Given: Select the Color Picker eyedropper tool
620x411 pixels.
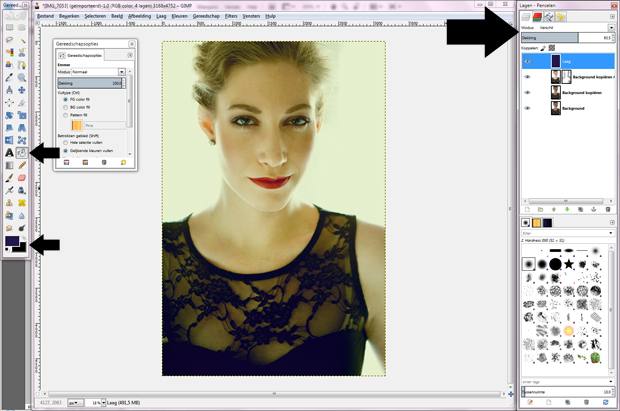Looking at the screenshot, I should (9, 78).
